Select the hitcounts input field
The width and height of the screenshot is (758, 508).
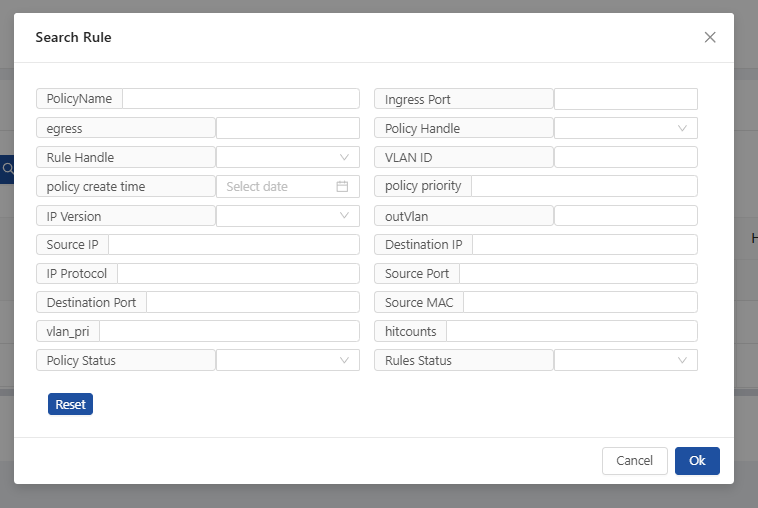572,331
